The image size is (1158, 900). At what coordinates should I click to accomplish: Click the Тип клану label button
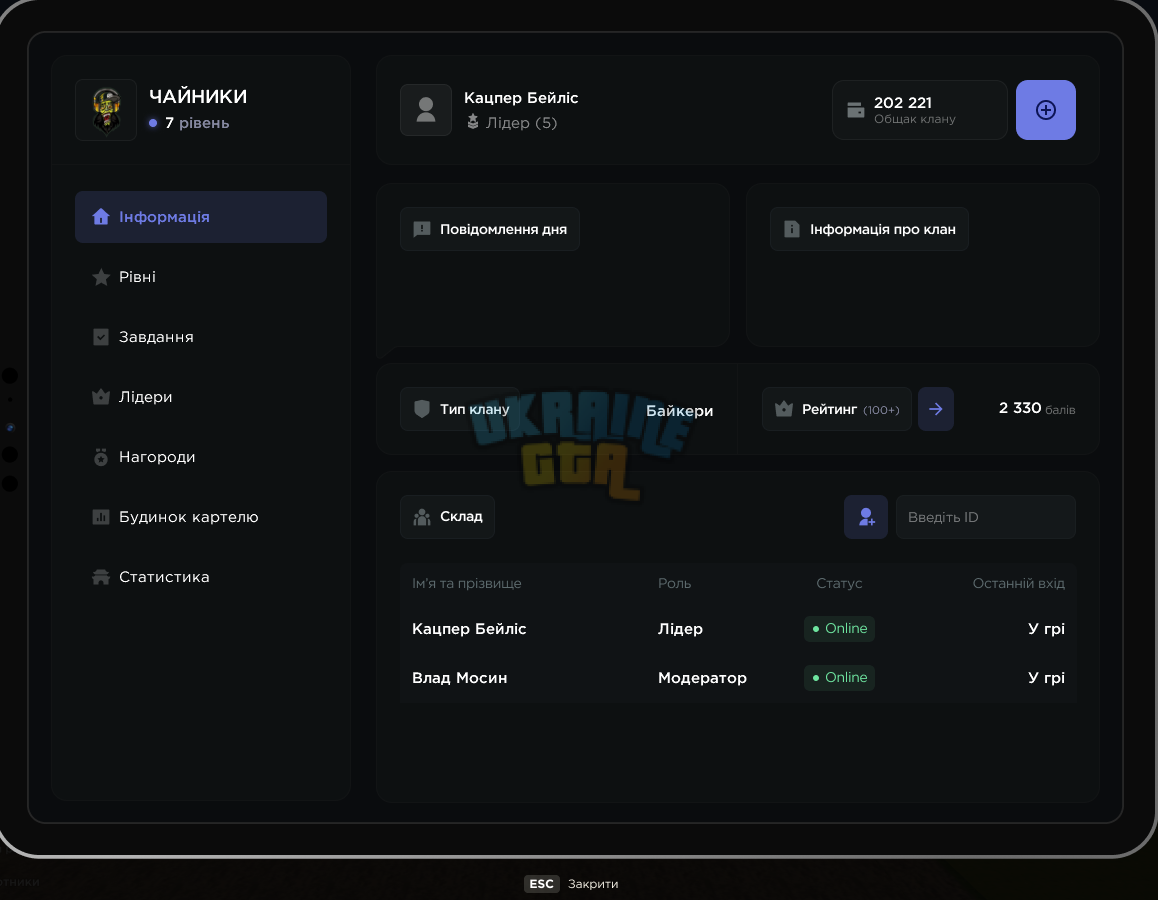(x=461, y=409)
